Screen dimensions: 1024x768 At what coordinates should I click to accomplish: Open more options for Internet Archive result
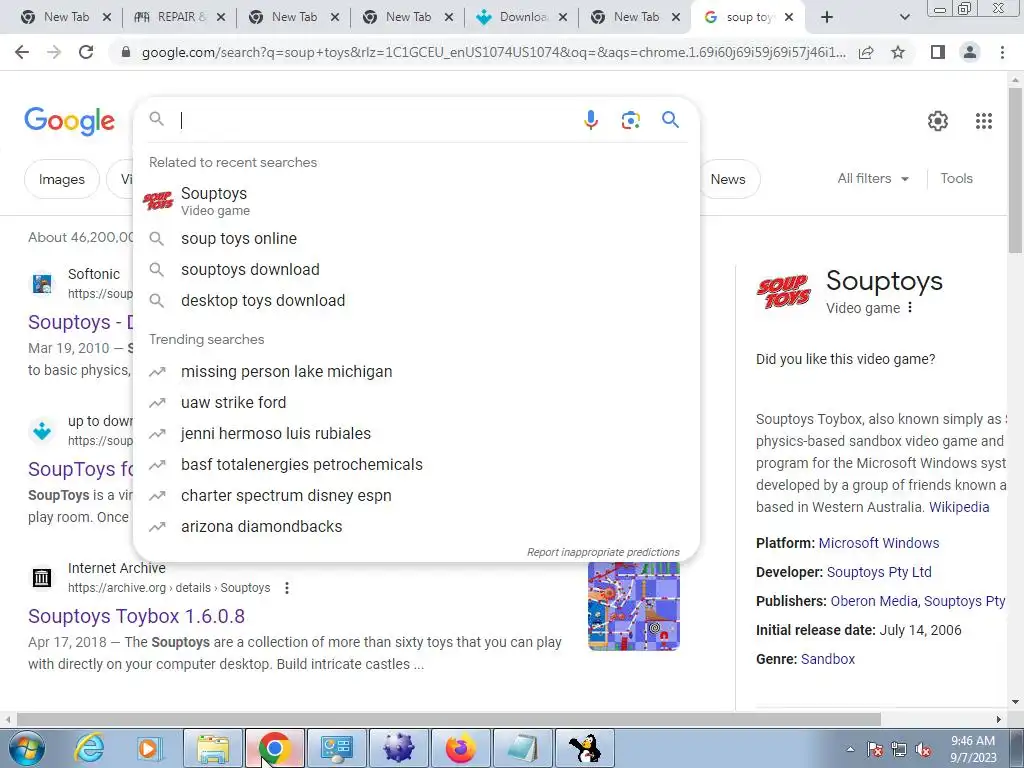click(x=287, y=588)
